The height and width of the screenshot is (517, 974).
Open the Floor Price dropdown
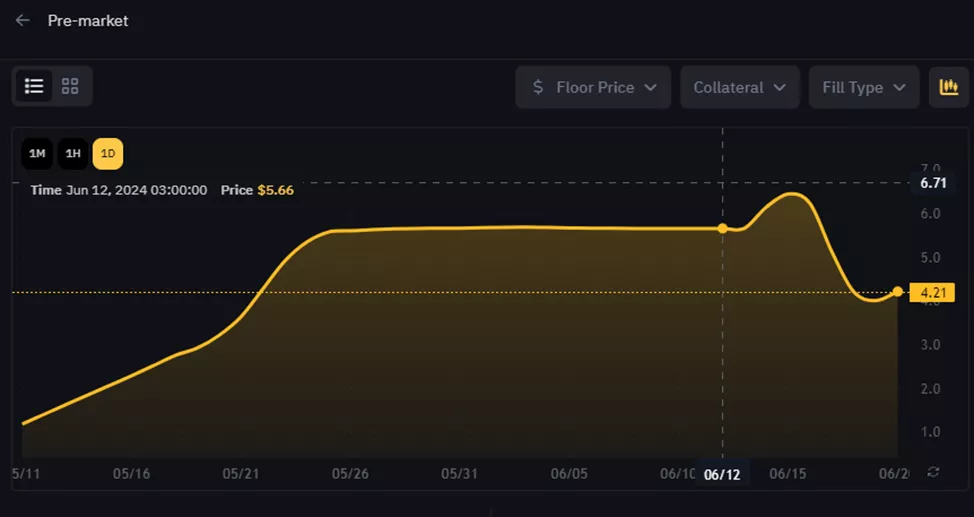[594, 87]
